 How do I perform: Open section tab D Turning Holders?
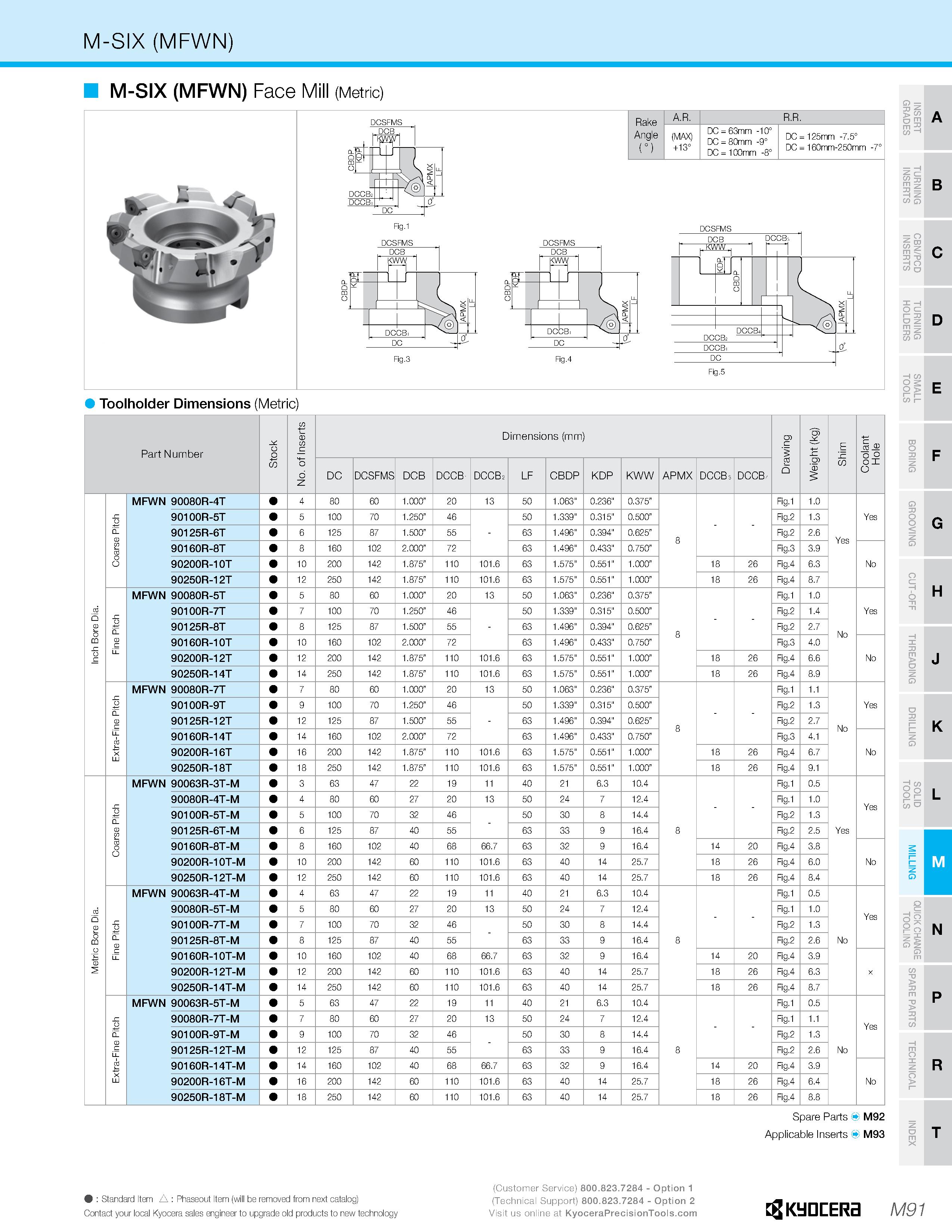point(925,320)
